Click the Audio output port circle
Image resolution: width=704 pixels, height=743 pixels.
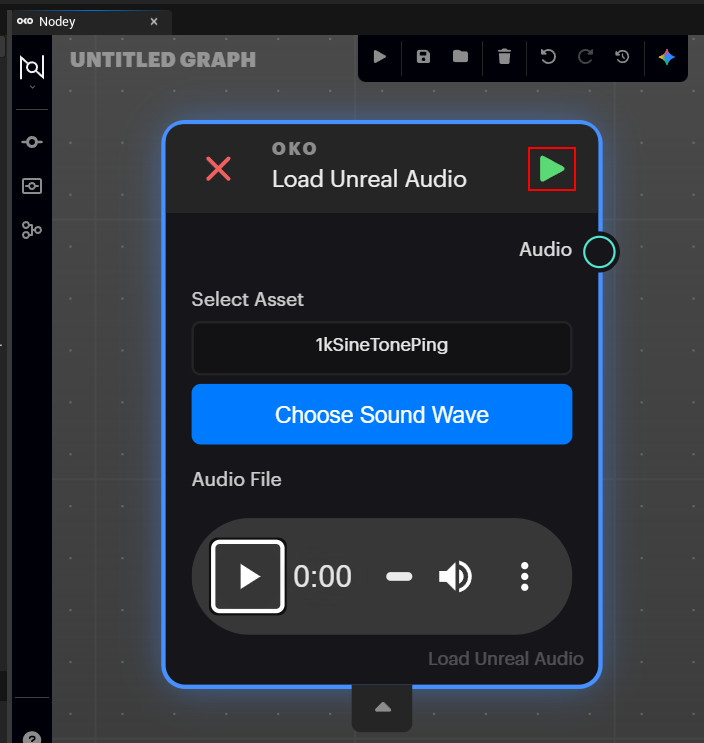click(599, 252)
